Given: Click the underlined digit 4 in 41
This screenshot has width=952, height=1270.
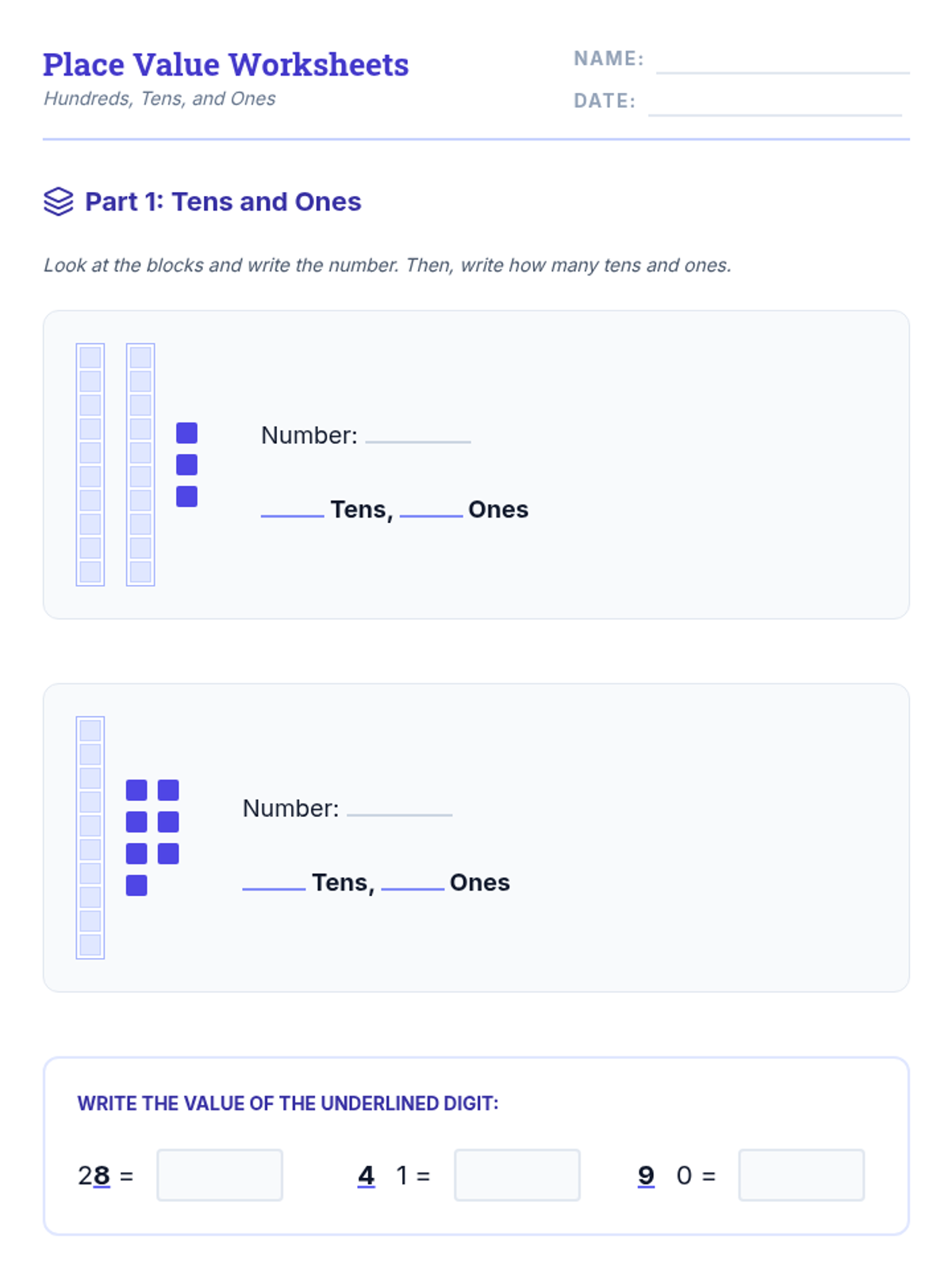Looking at the screenshot, I should tap(366, 1175).
